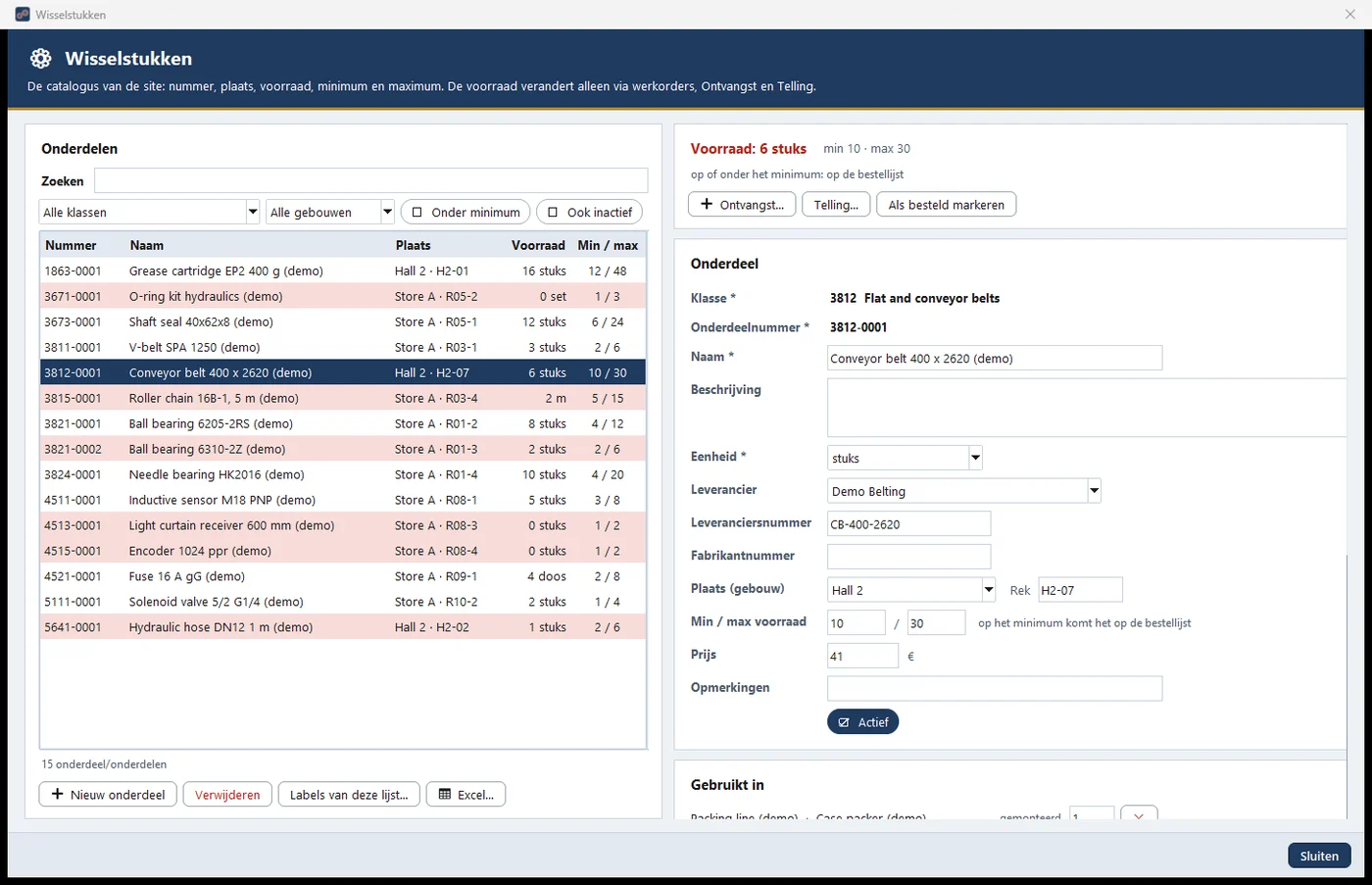Click the Rek field H2-07

click(x=1080, y=590)
